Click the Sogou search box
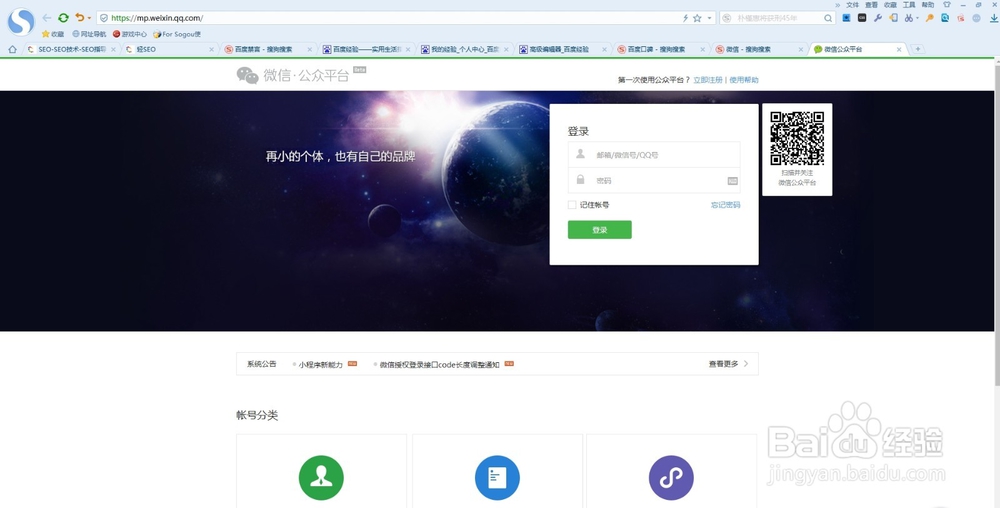This screenshot has width=1000, height=508. coord(778,18)
